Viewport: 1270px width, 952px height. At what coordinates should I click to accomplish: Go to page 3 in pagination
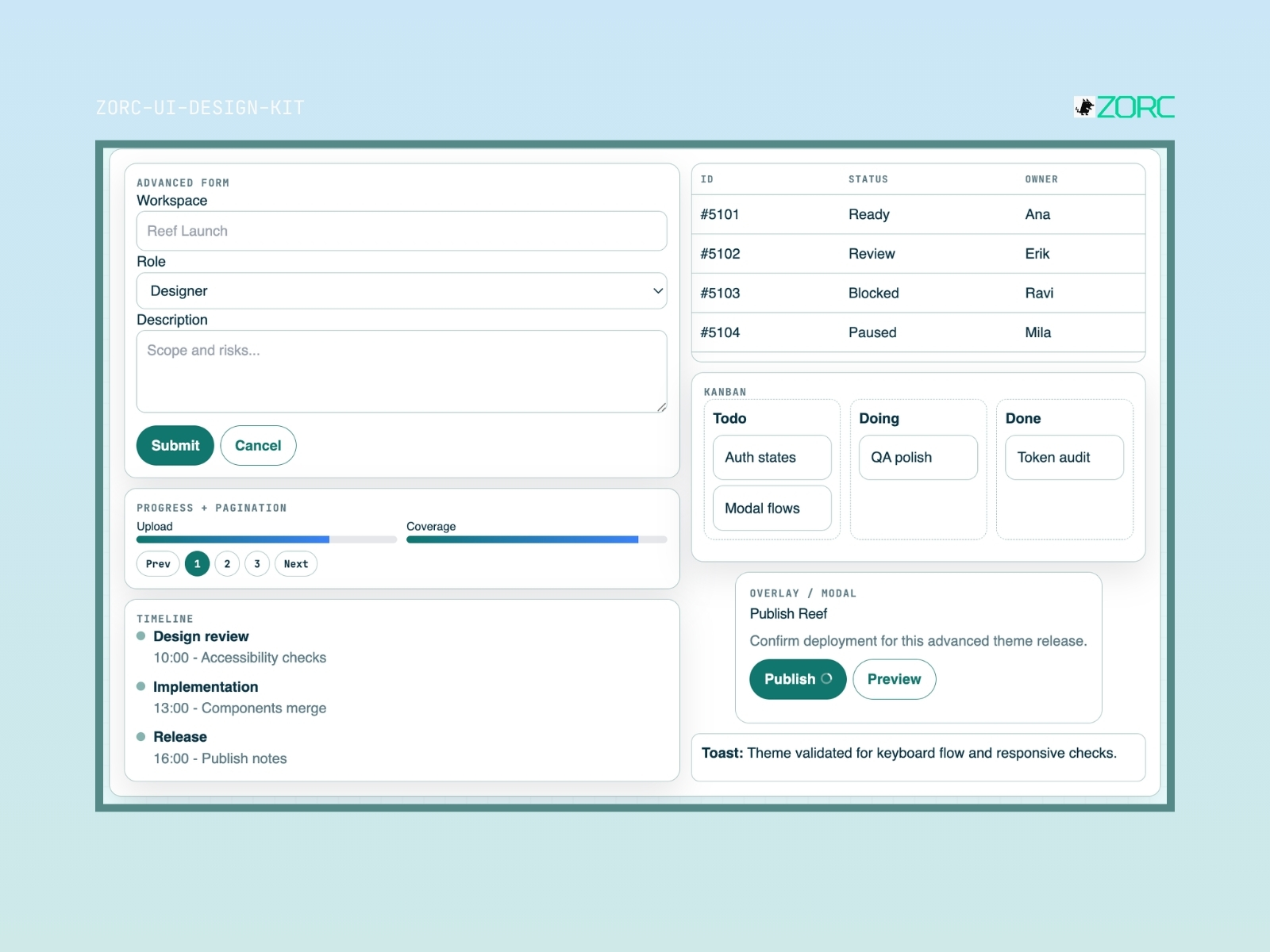point(257,564)
